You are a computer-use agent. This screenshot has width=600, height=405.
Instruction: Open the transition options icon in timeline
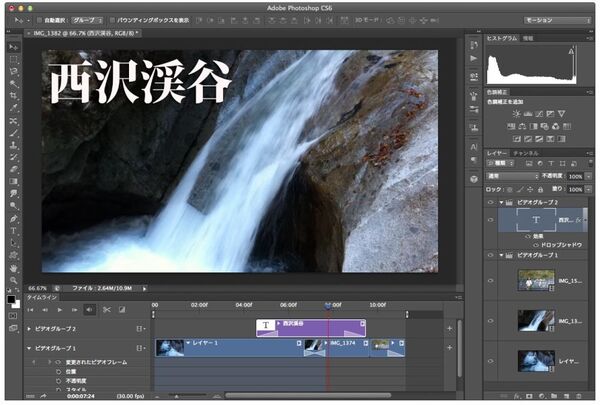[x=122, y=309]
